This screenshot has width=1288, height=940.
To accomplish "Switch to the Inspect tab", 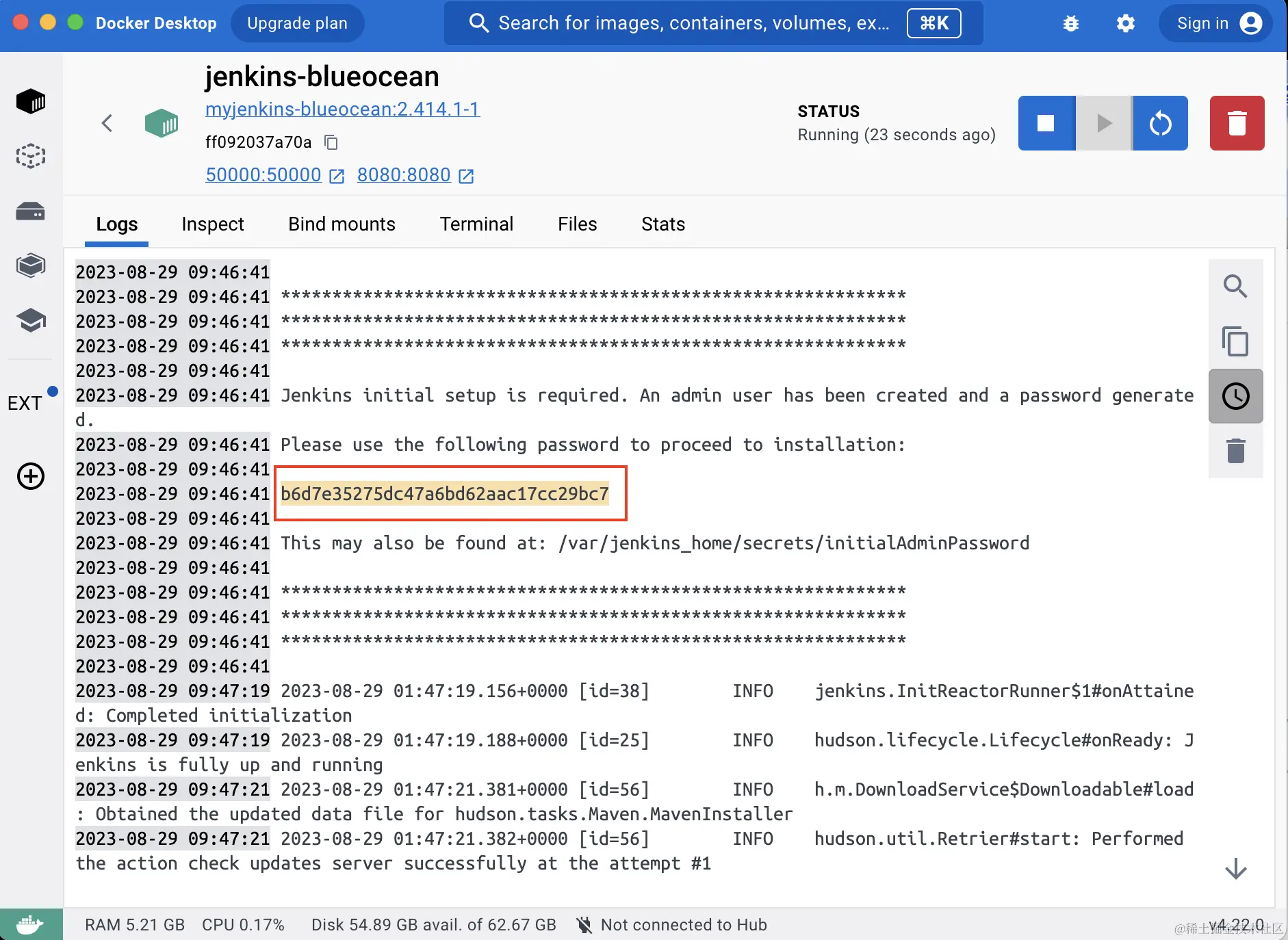I will [x=213, y=224].
